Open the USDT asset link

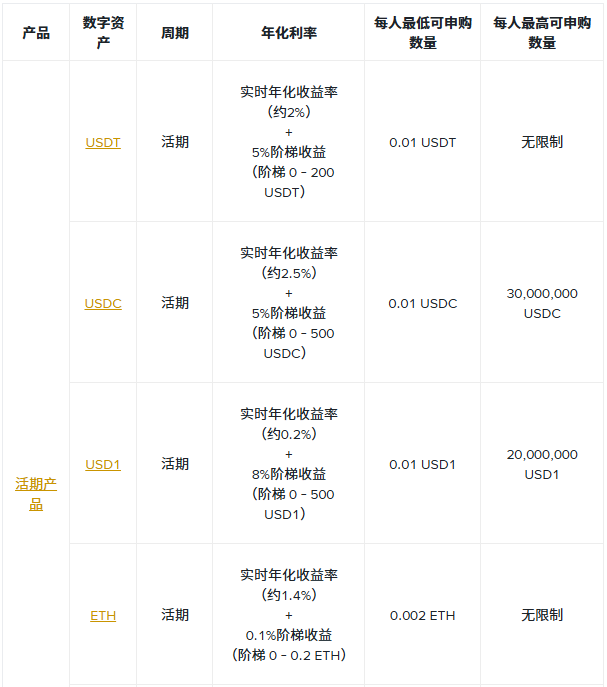tap(103, 142)
